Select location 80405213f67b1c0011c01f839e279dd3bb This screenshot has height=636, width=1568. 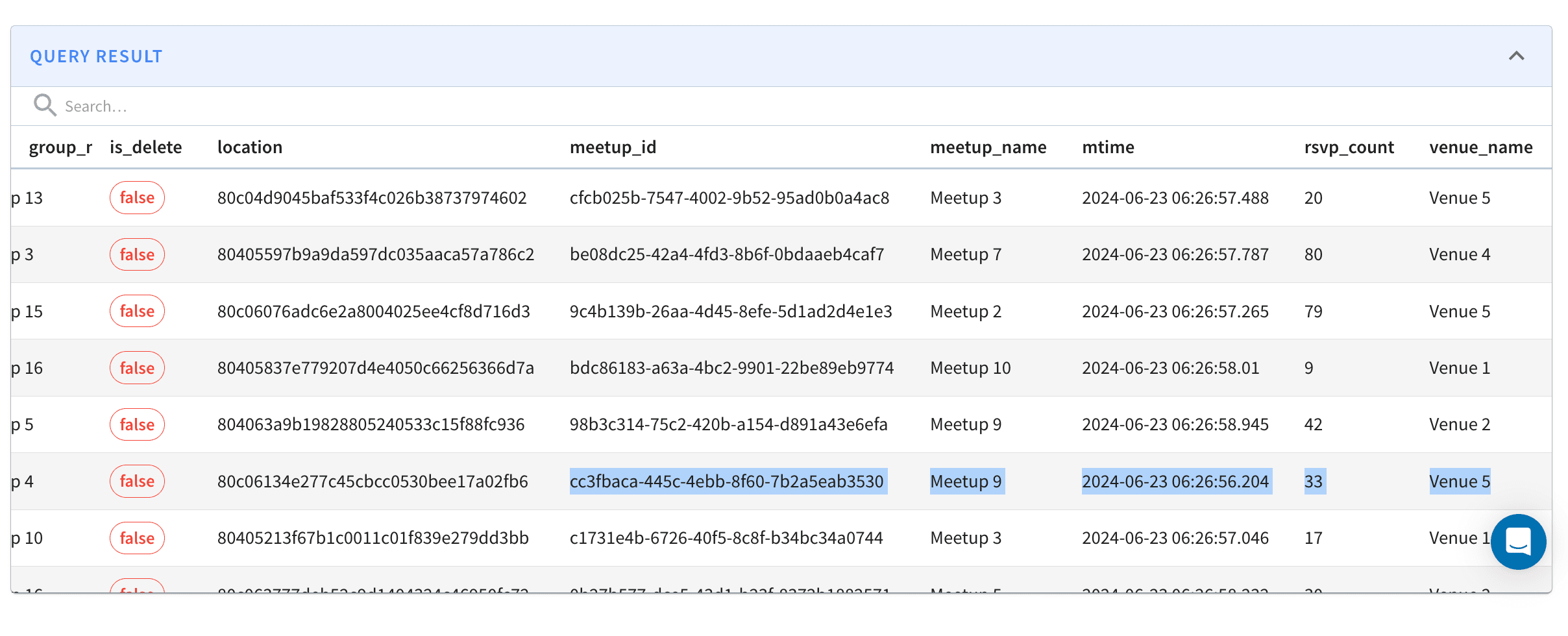coord(373,538)
